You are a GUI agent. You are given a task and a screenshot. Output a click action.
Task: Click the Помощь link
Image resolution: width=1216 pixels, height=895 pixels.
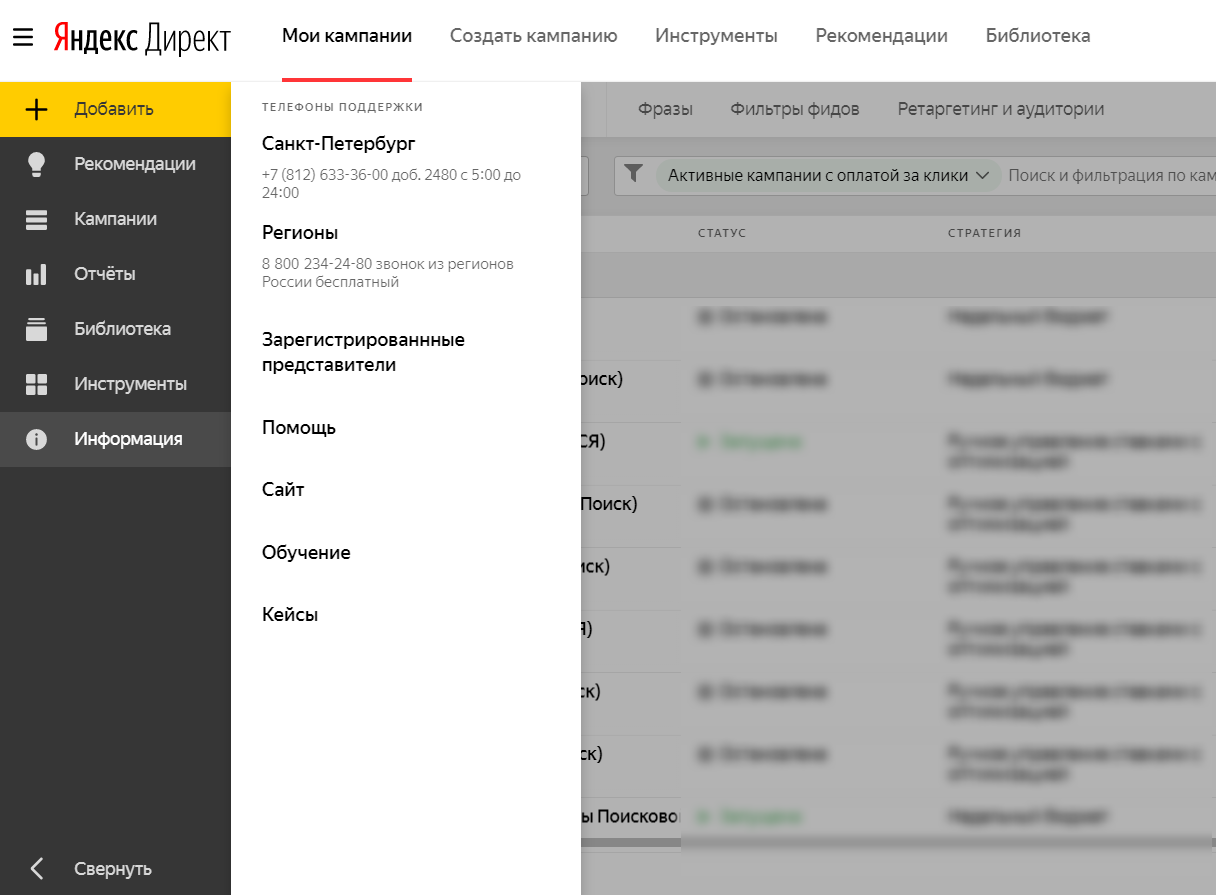point(298,427)
